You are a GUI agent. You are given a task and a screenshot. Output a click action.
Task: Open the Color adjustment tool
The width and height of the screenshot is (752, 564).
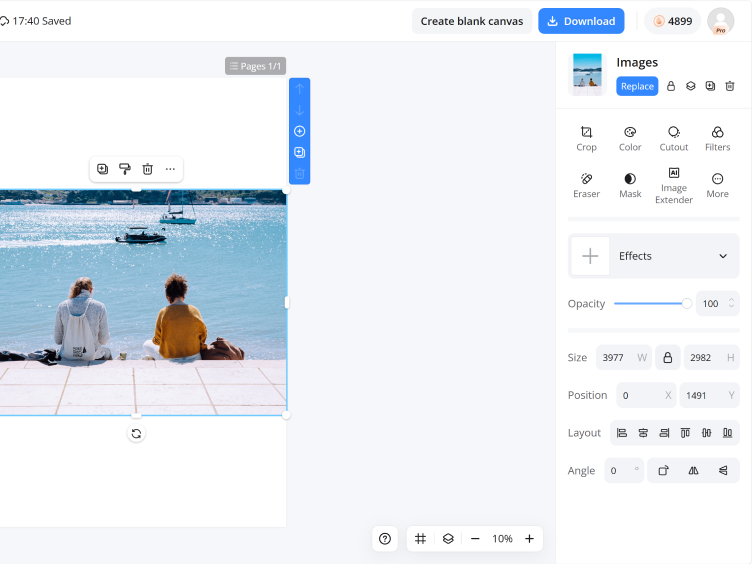pyautogui.click(x=630, y=139)
